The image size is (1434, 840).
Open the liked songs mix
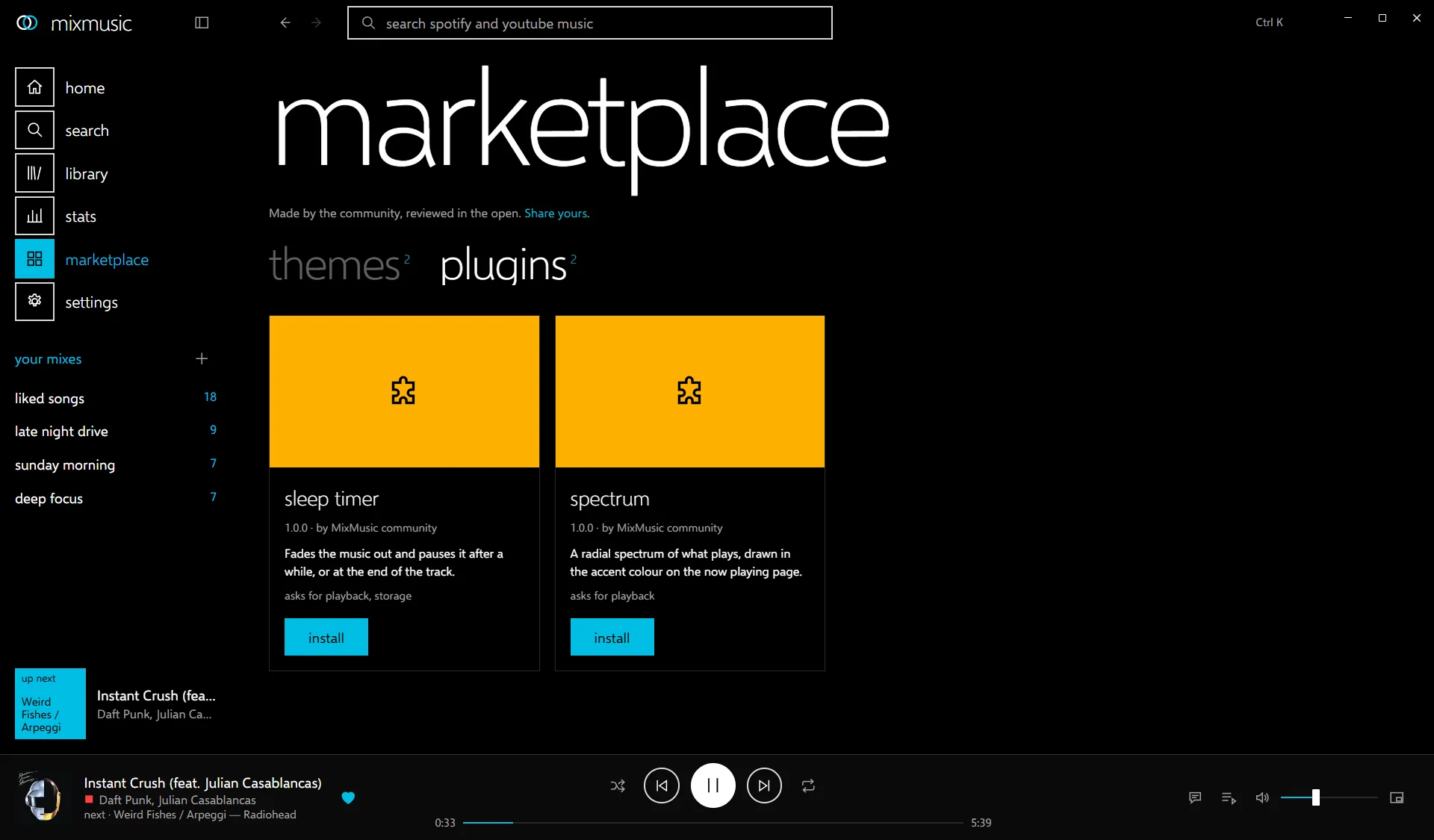pos(116,398)
